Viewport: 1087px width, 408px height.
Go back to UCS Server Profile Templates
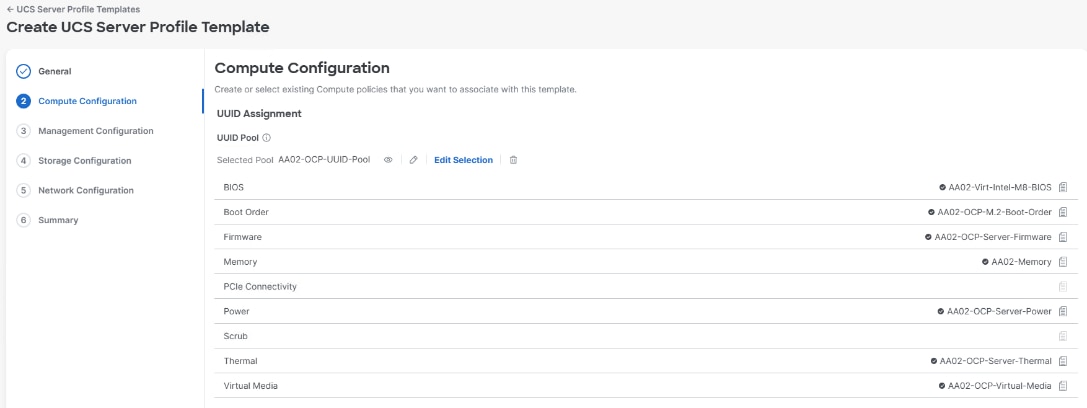tap(73, 9)
